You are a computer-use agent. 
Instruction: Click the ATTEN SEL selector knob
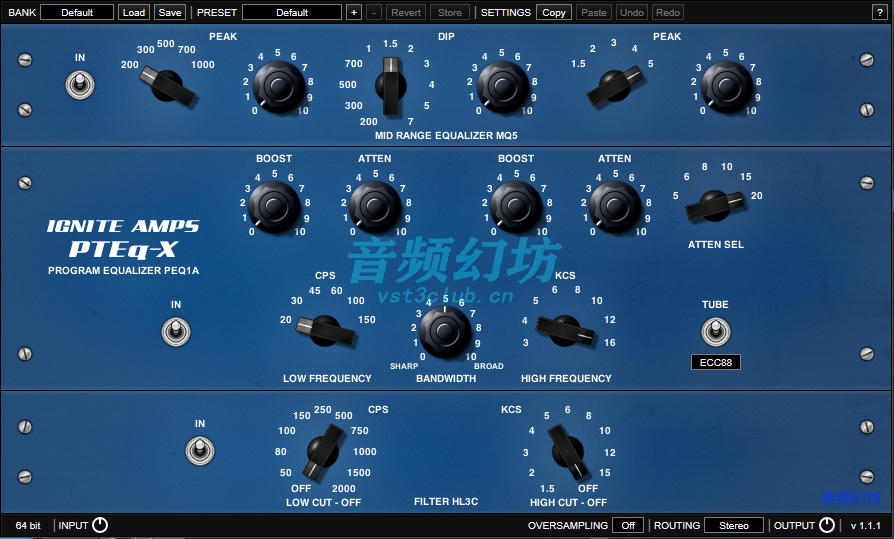coord(715,206)
